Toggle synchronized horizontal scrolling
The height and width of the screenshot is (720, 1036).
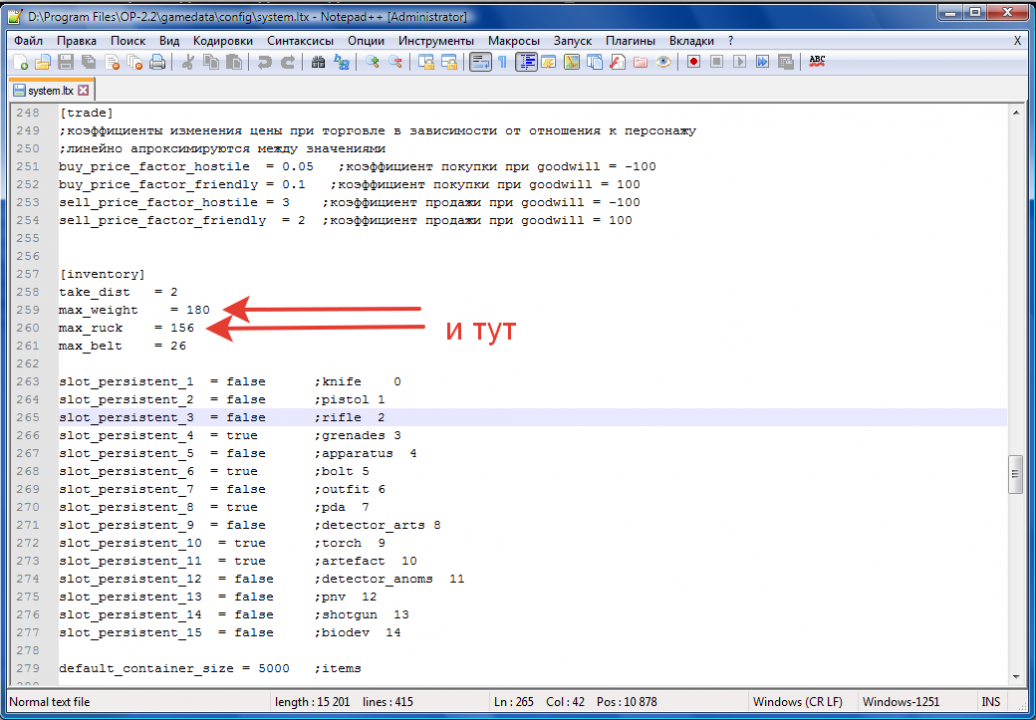449,63
